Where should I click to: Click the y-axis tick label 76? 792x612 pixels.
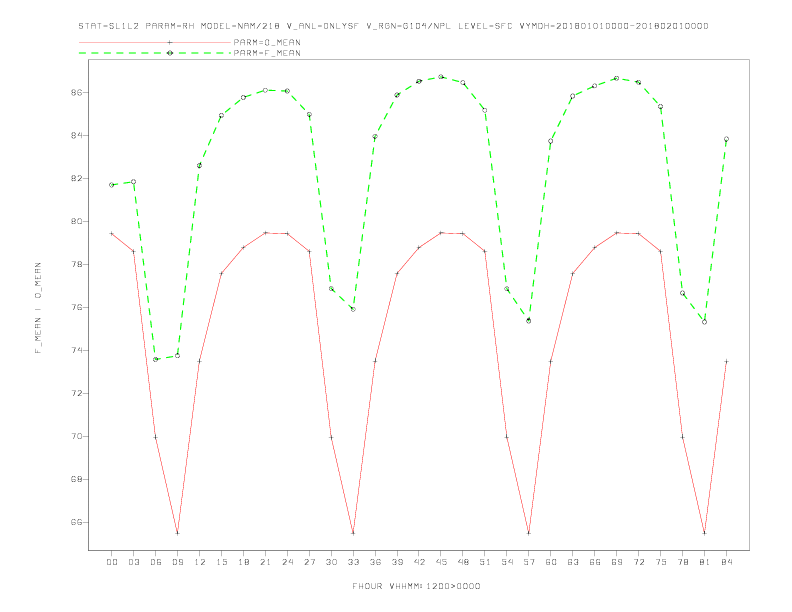pyautogui.click(x=76, y=308)
